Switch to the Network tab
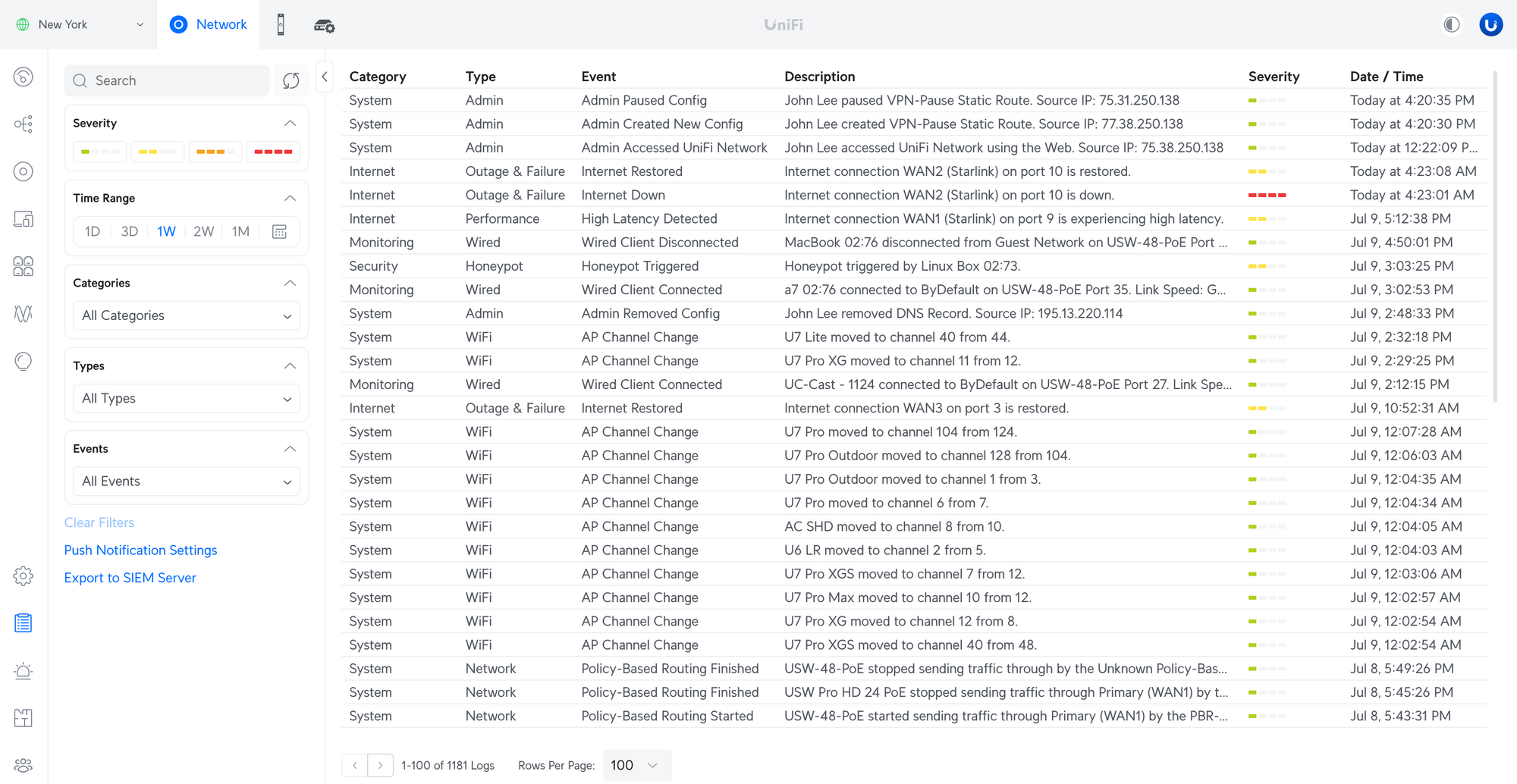The width and height of the screenshot is (1517, 784). 209,25
